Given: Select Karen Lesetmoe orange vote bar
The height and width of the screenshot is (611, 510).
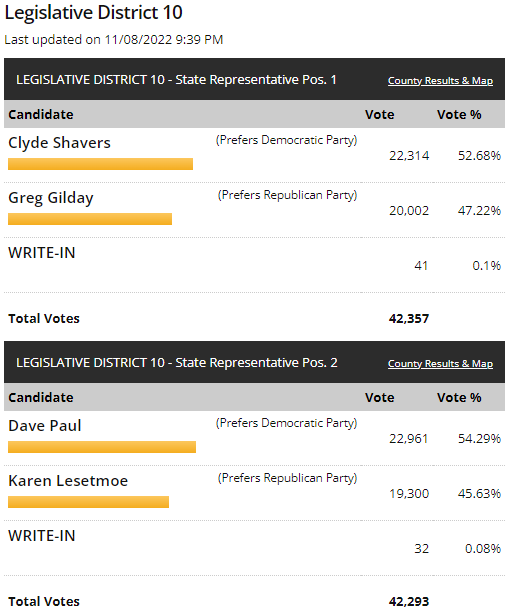Looking at the screenshot, I should [88, 502].
